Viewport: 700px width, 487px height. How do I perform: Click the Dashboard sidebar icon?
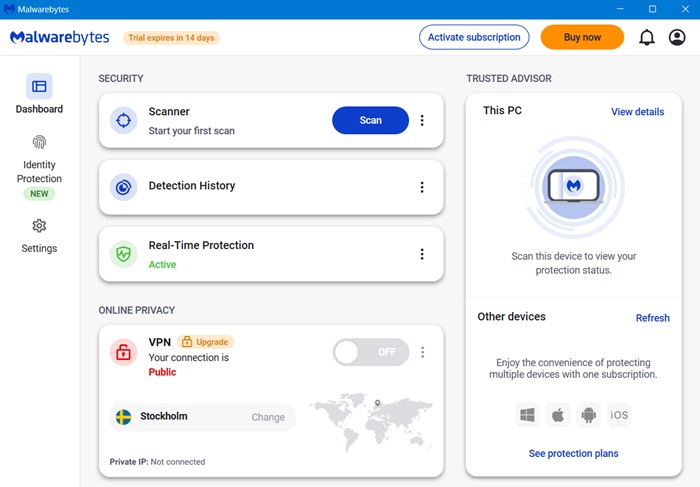click(x=39, y=86)
